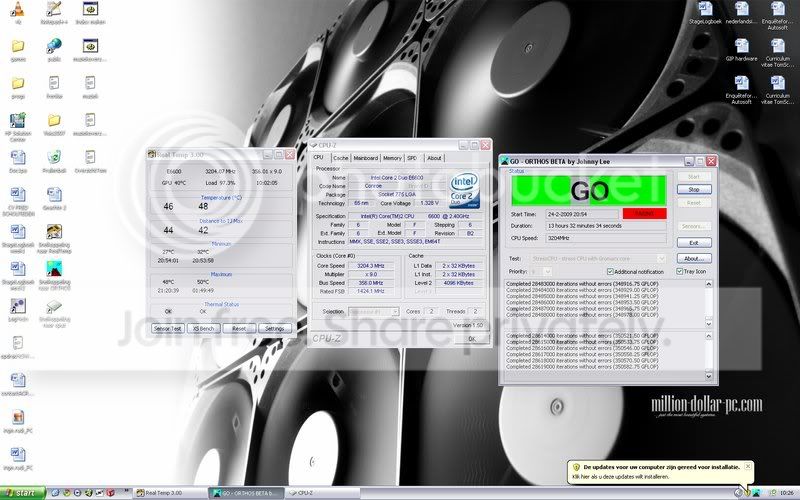
Task: Open the Notepad++ desktop shortcut
Action: 54,9
